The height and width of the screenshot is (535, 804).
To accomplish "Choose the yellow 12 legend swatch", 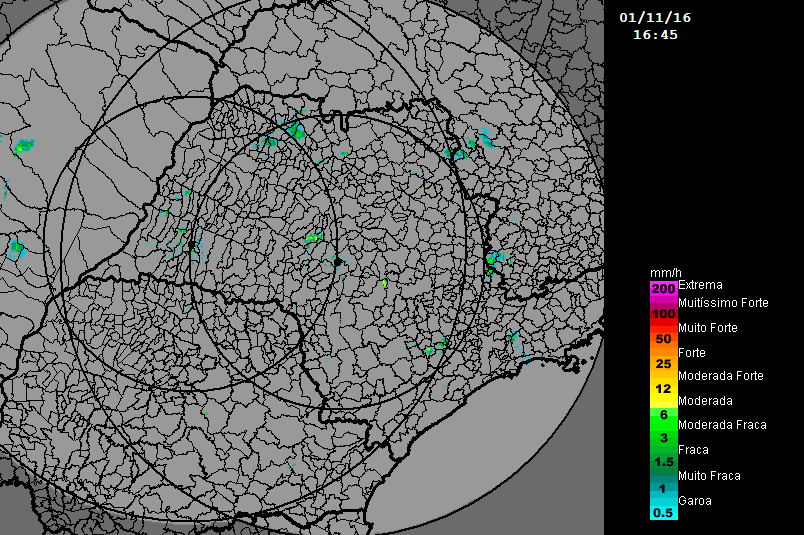I will (x=663, y=389).
